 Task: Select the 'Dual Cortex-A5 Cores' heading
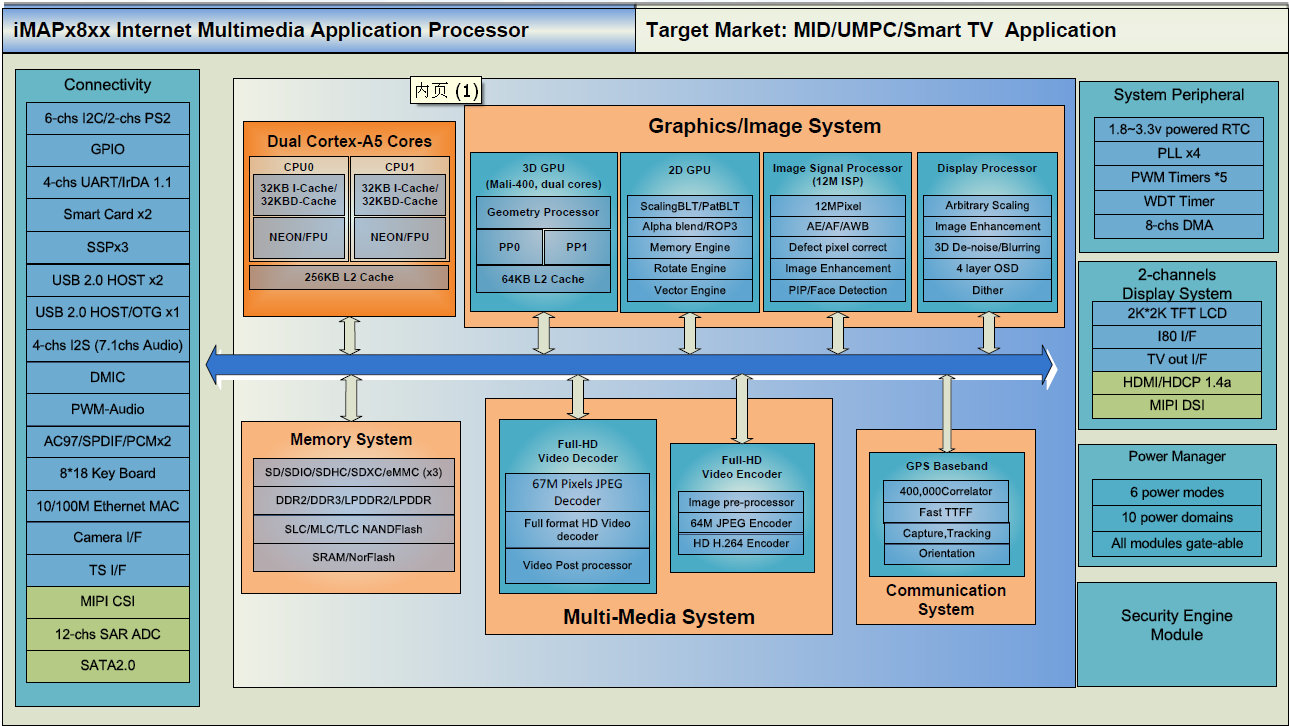coord(350,141)
